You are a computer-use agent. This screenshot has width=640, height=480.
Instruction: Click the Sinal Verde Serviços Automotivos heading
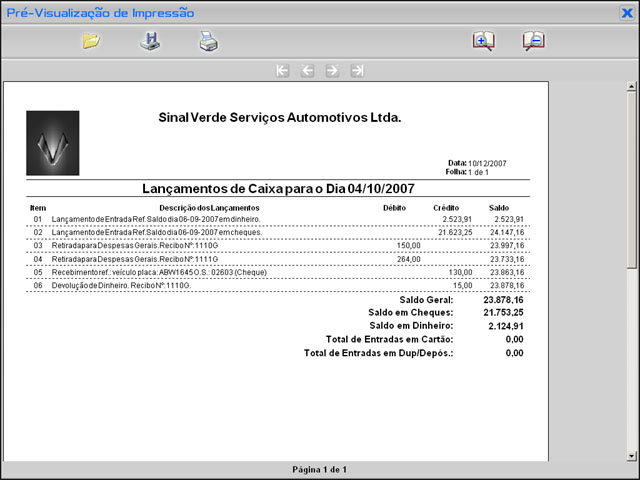279,118
